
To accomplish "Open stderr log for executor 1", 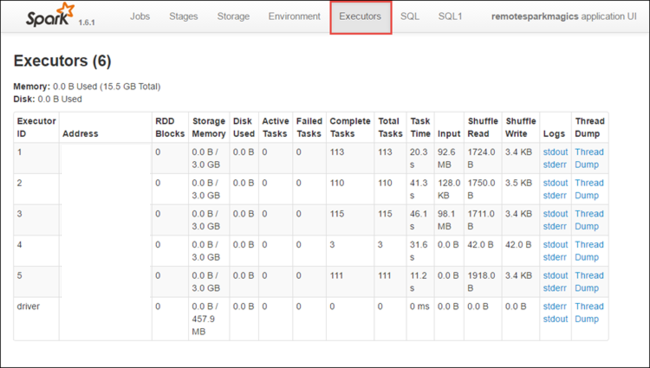I will (x=555, y=165).
